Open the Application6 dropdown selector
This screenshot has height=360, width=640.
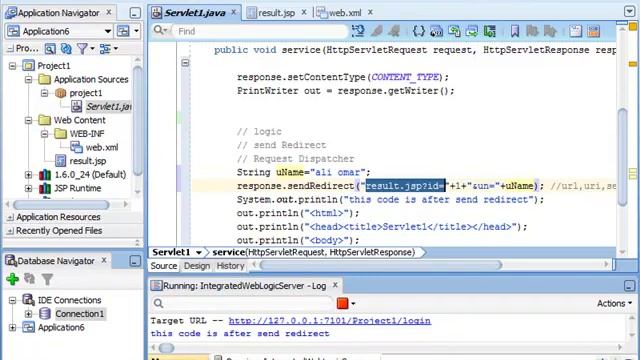108,31
